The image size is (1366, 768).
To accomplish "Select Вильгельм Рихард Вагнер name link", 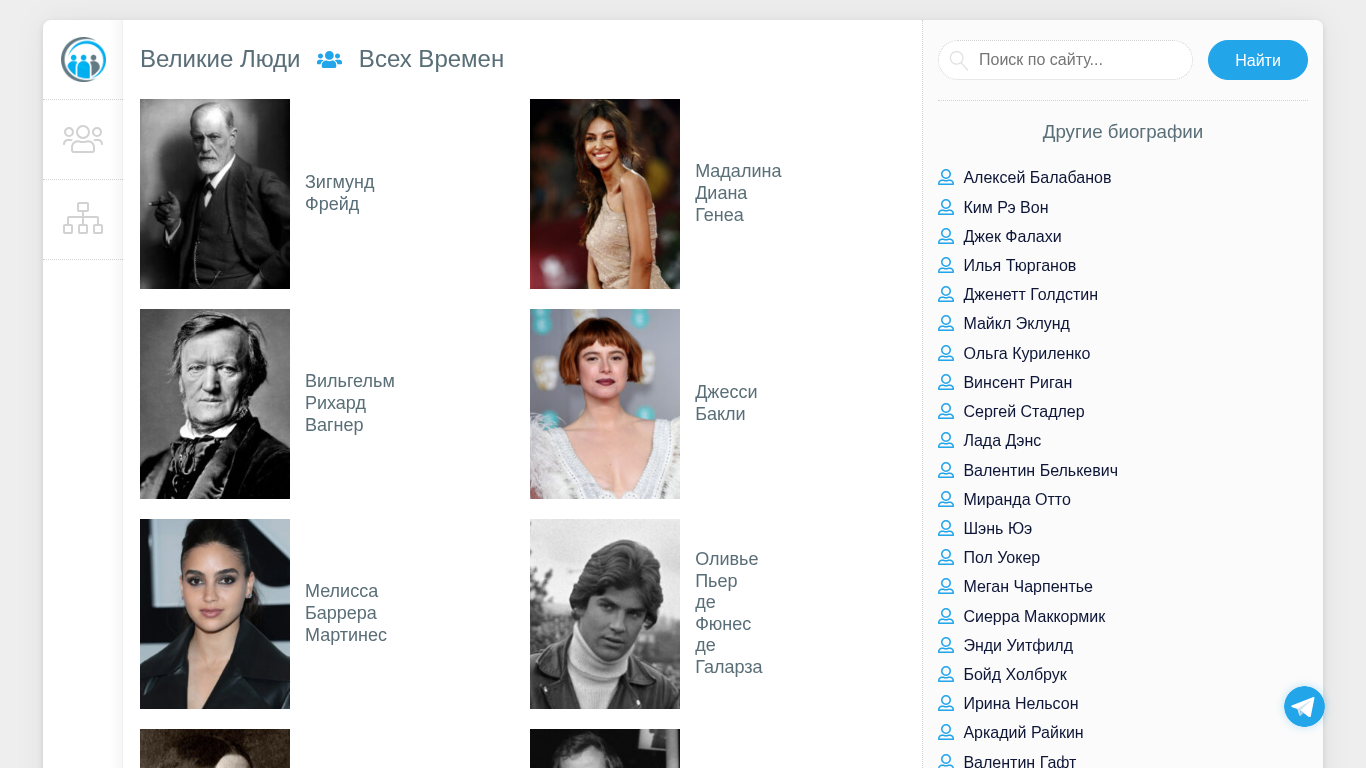I will (x=349, y=403).
